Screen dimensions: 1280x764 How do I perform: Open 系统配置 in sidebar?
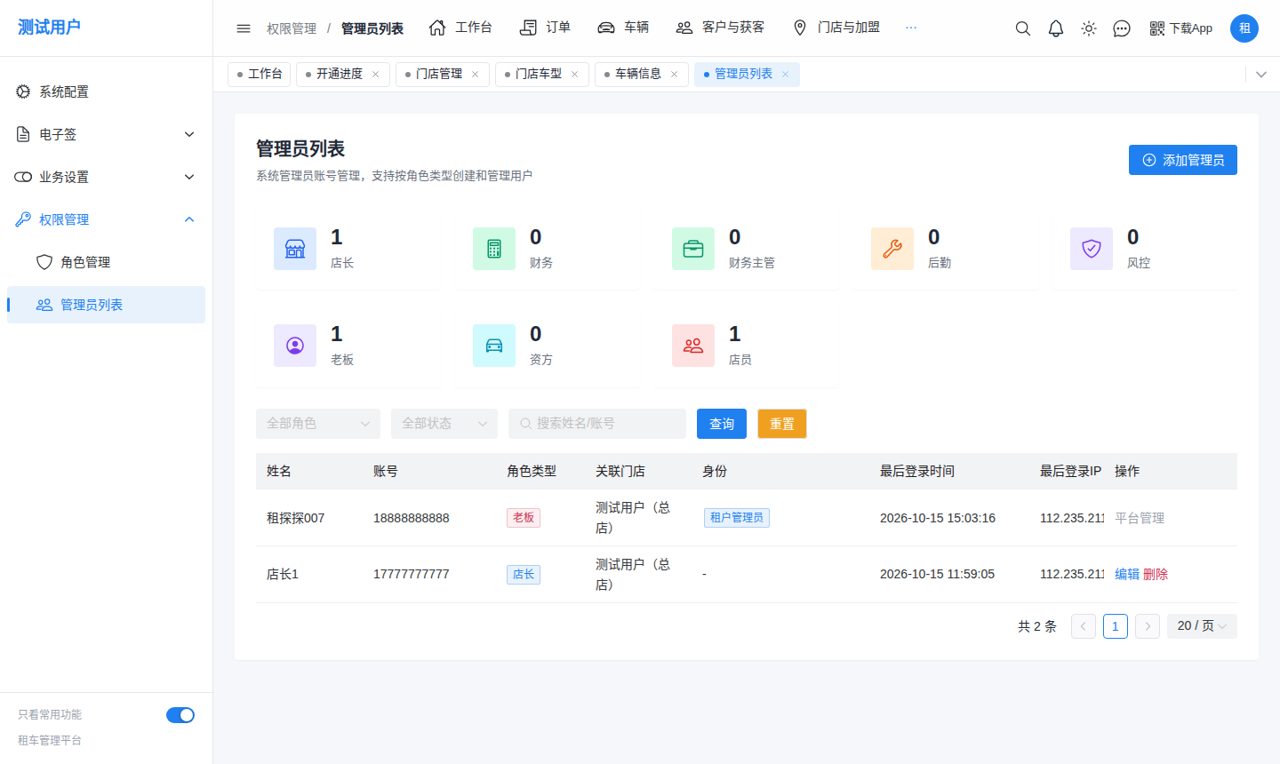(x=106, y=92)
